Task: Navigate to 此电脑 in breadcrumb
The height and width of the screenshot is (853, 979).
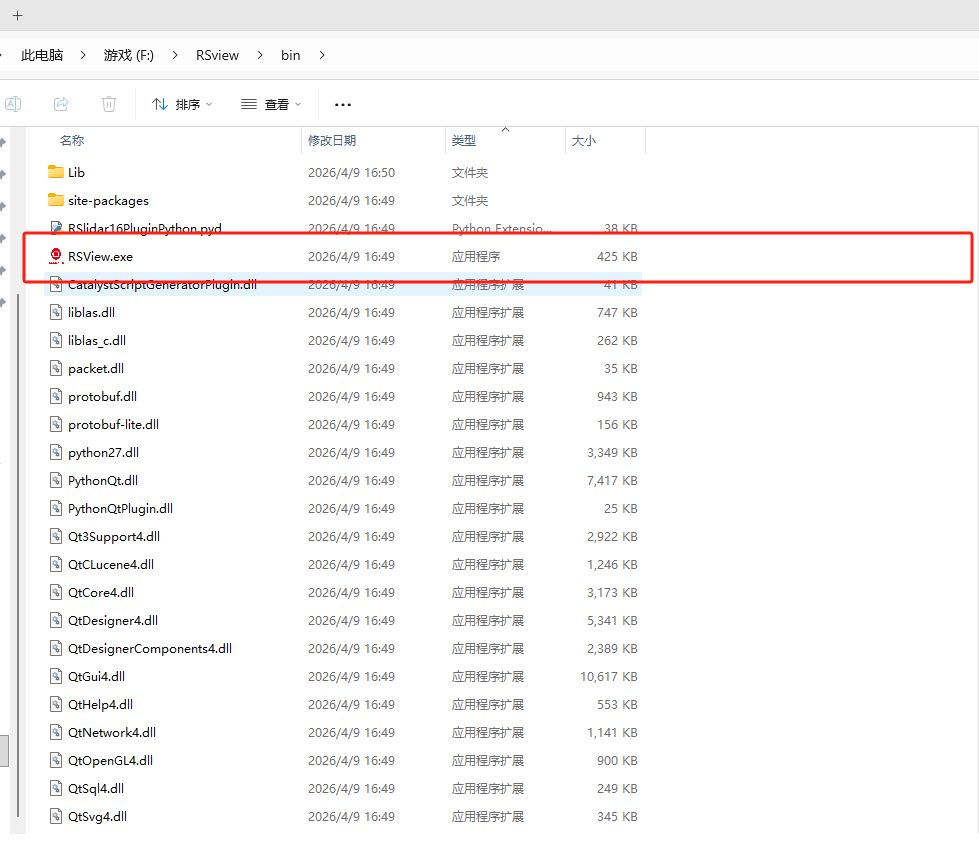Action: (x=42, y=55)
